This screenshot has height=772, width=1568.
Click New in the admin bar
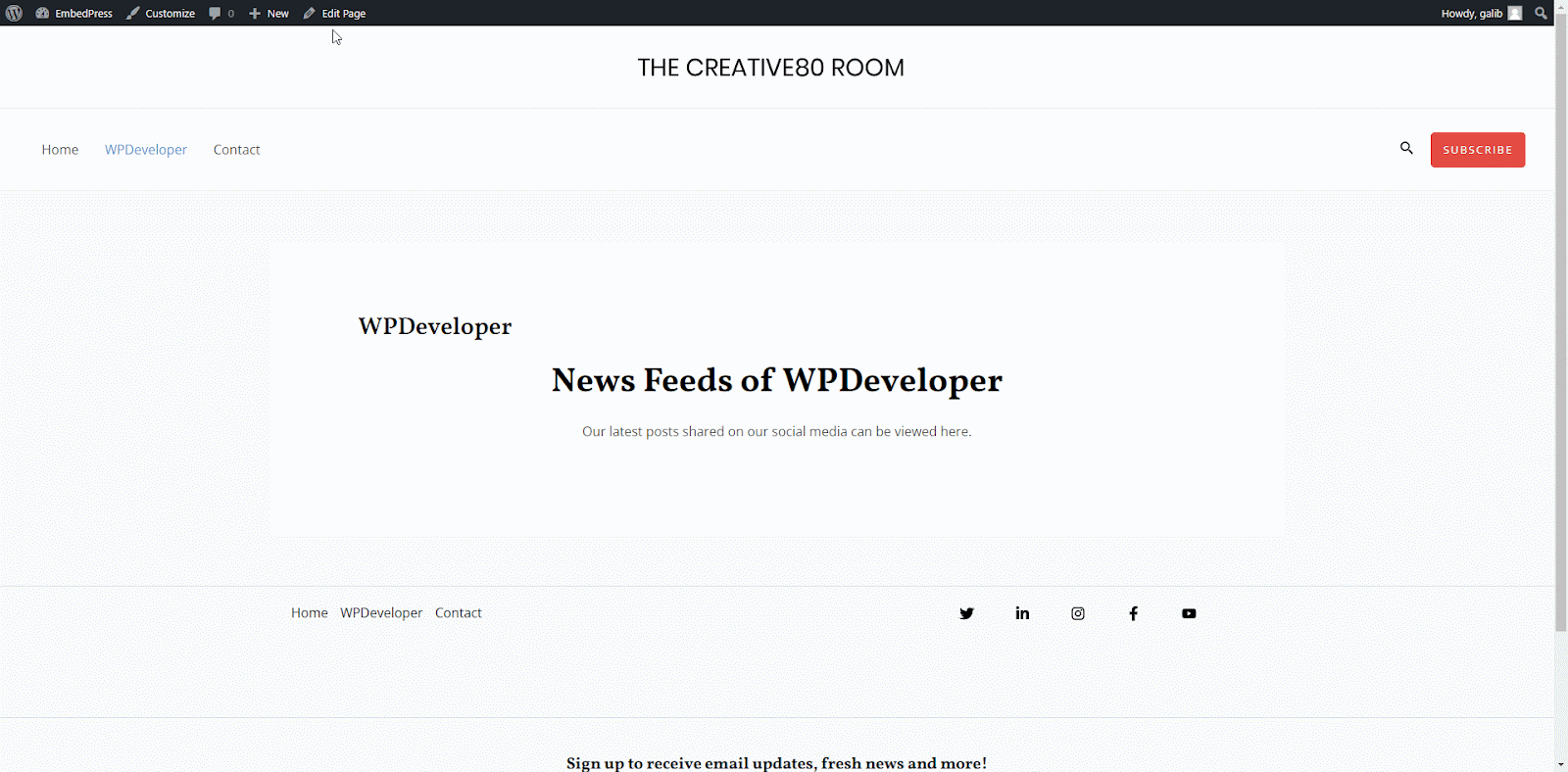coord(269,13)
